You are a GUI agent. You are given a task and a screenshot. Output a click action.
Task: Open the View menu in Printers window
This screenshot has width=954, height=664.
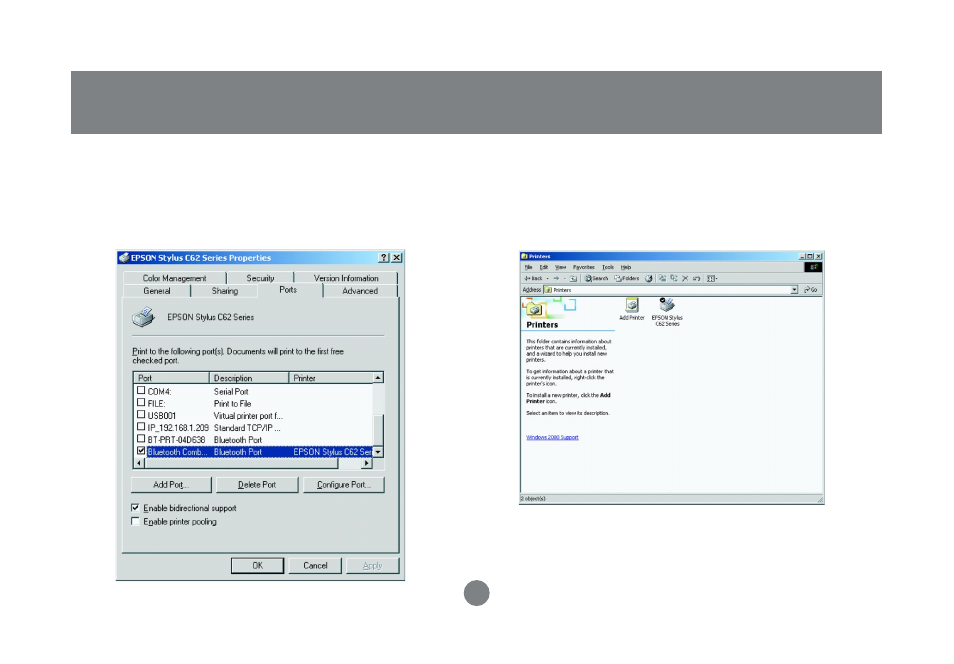point(560,267)
